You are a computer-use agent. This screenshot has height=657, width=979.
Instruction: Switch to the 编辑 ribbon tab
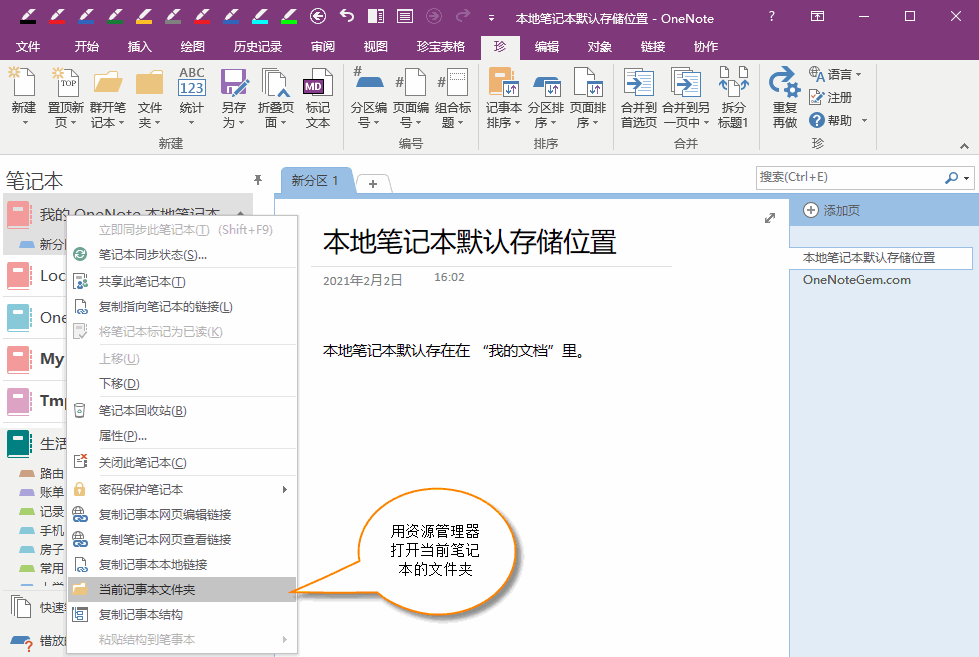(547, 47)
